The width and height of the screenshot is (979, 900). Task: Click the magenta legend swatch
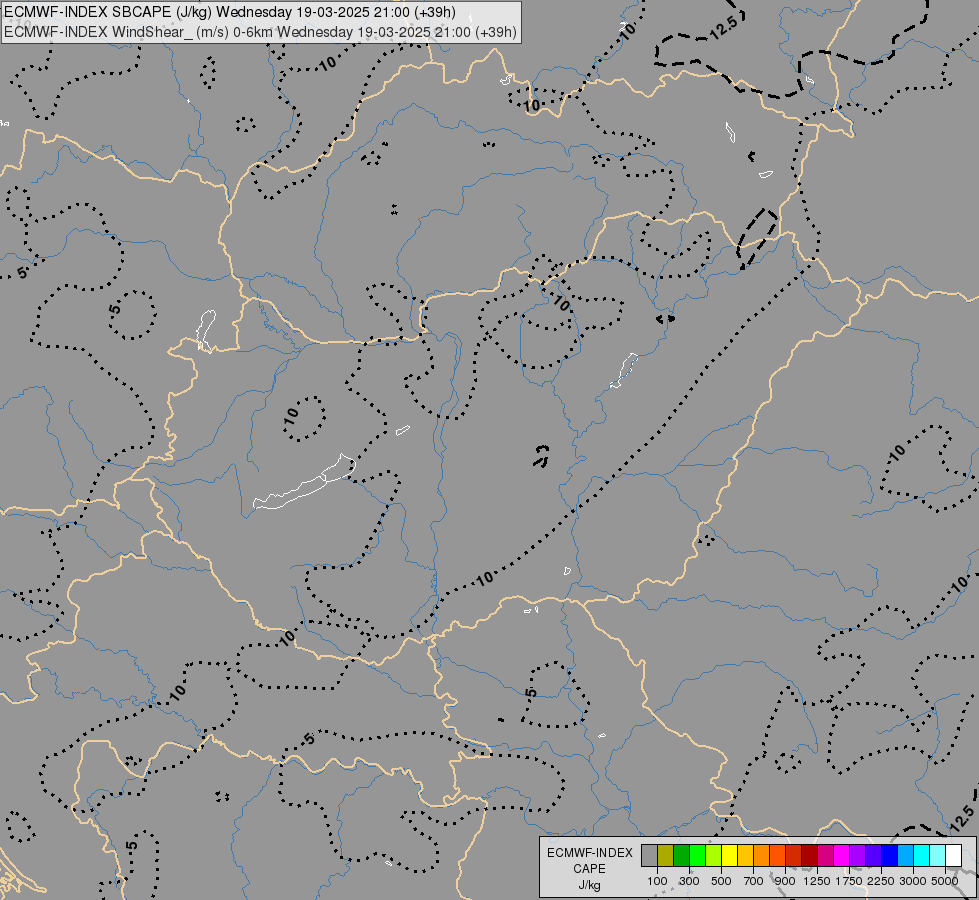pyautogui.click(x=842, y=855)
